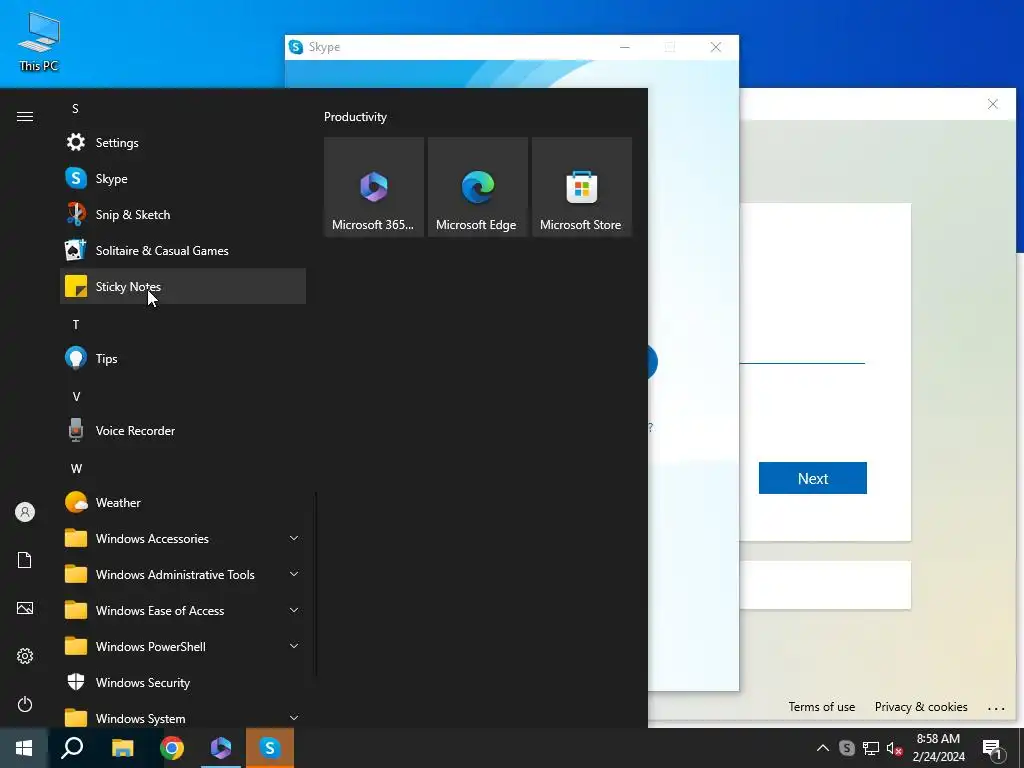Expand Windows Accessories folder
The height and width of the screenshot is (768, 1024).
[183, 538]
